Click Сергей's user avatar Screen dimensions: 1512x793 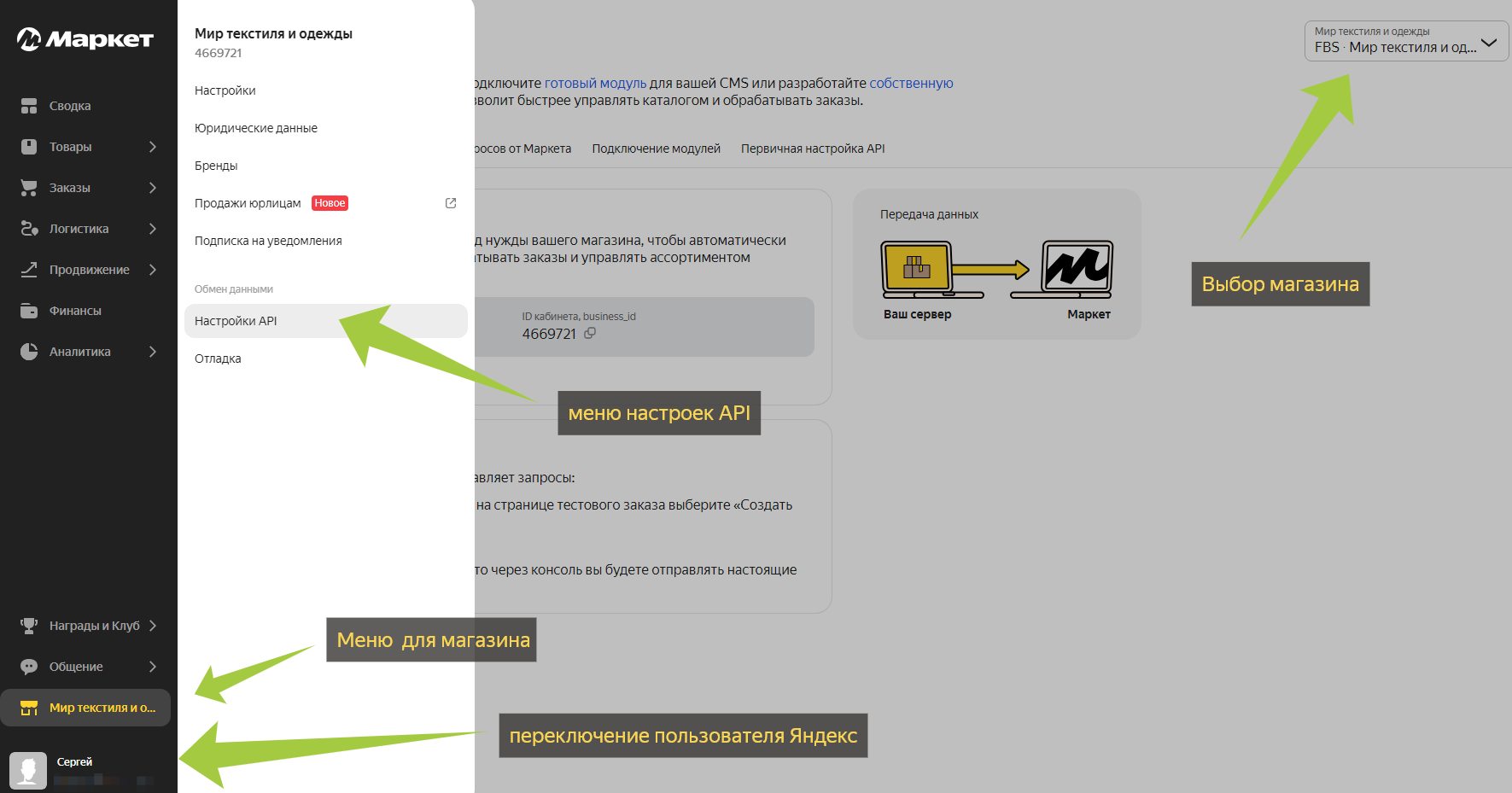click(x=28, y=771)
